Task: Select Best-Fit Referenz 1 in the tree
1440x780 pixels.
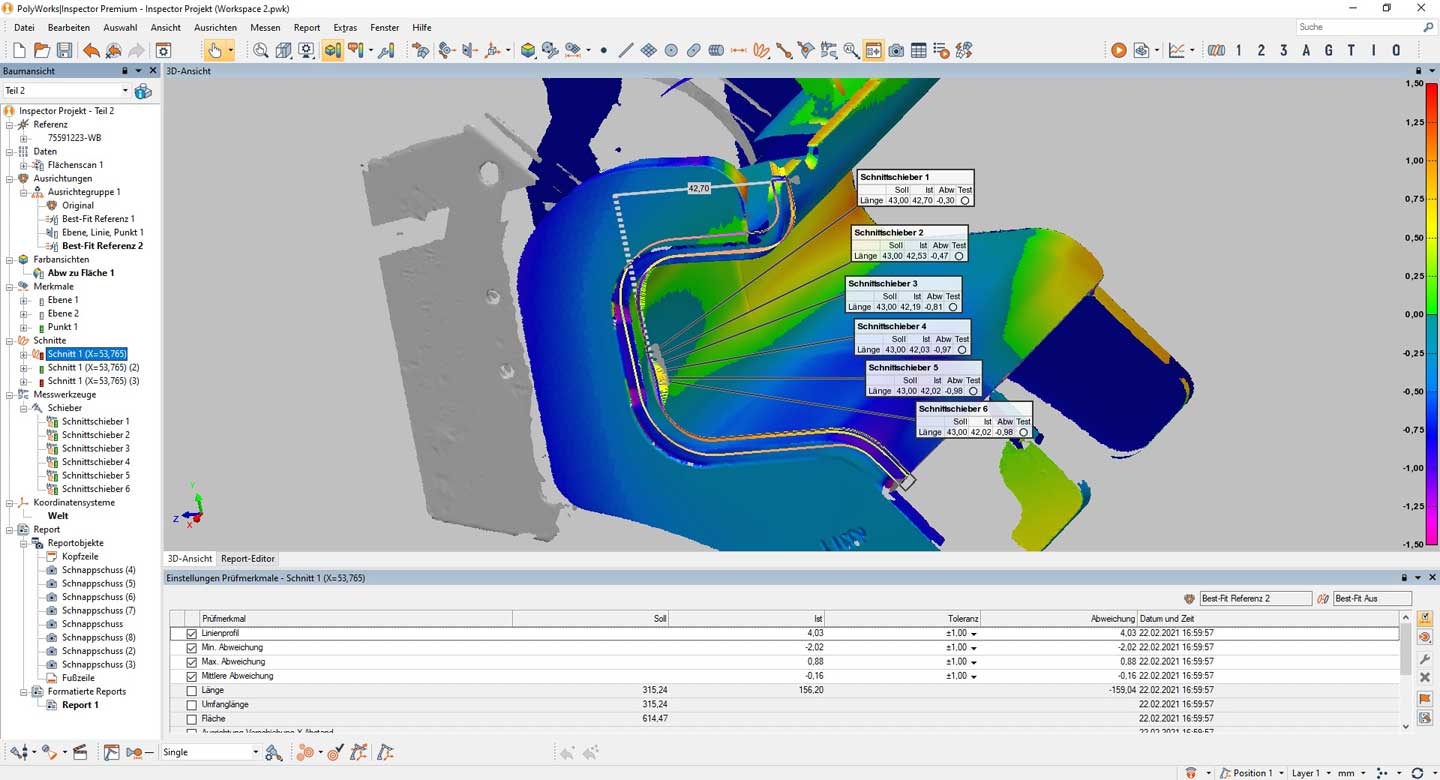Action: [x=98, y=219]
